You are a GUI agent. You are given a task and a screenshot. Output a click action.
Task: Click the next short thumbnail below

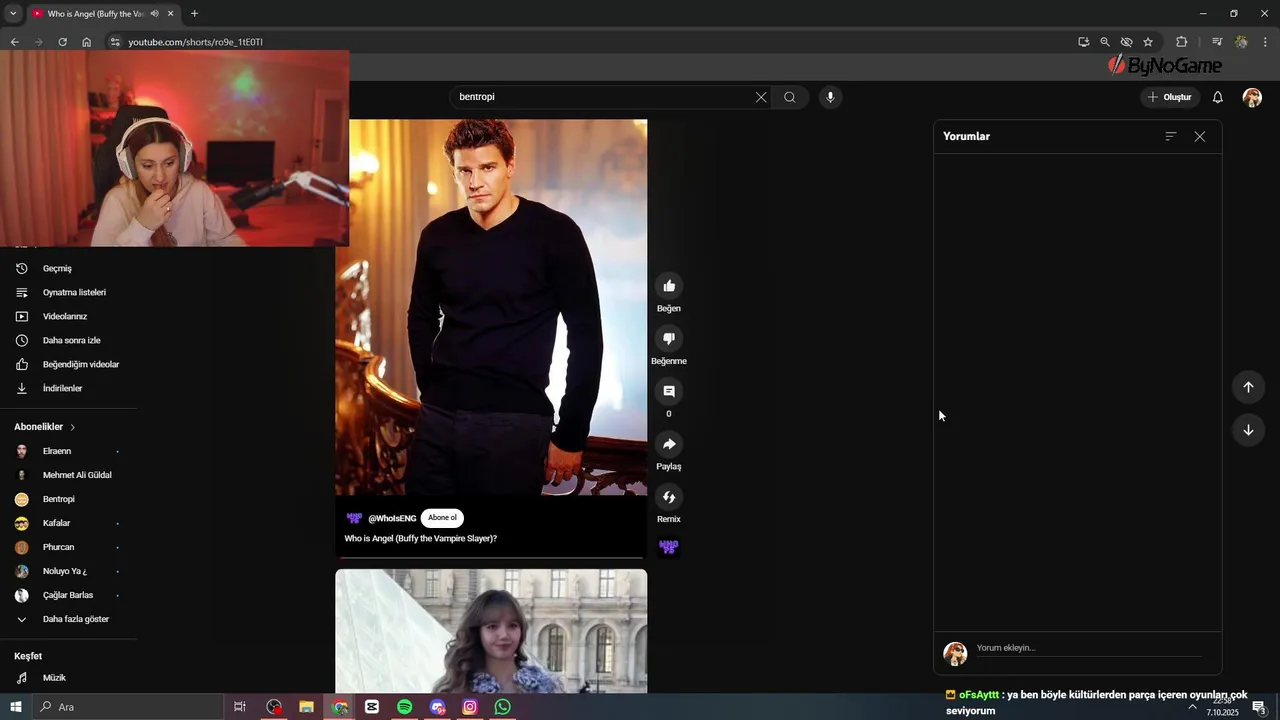[x=491, y=631]
